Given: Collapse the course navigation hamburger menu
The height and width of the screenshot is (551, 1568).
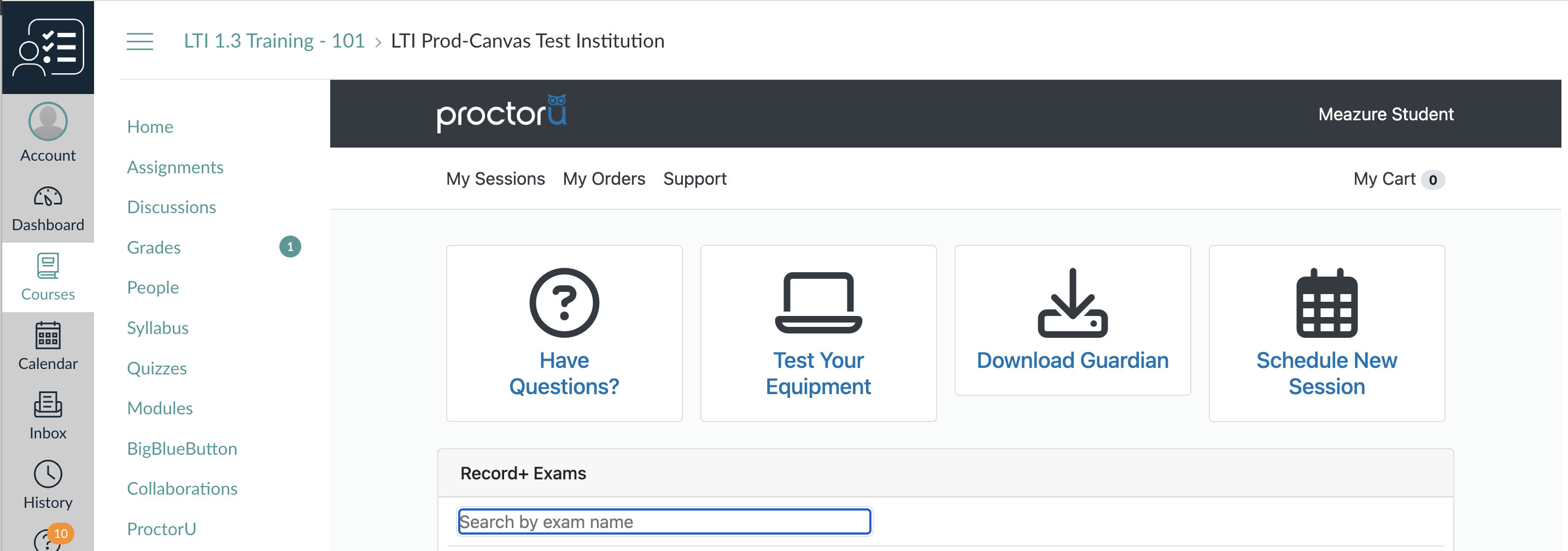Looking at the screenshot, I should 140,42.
